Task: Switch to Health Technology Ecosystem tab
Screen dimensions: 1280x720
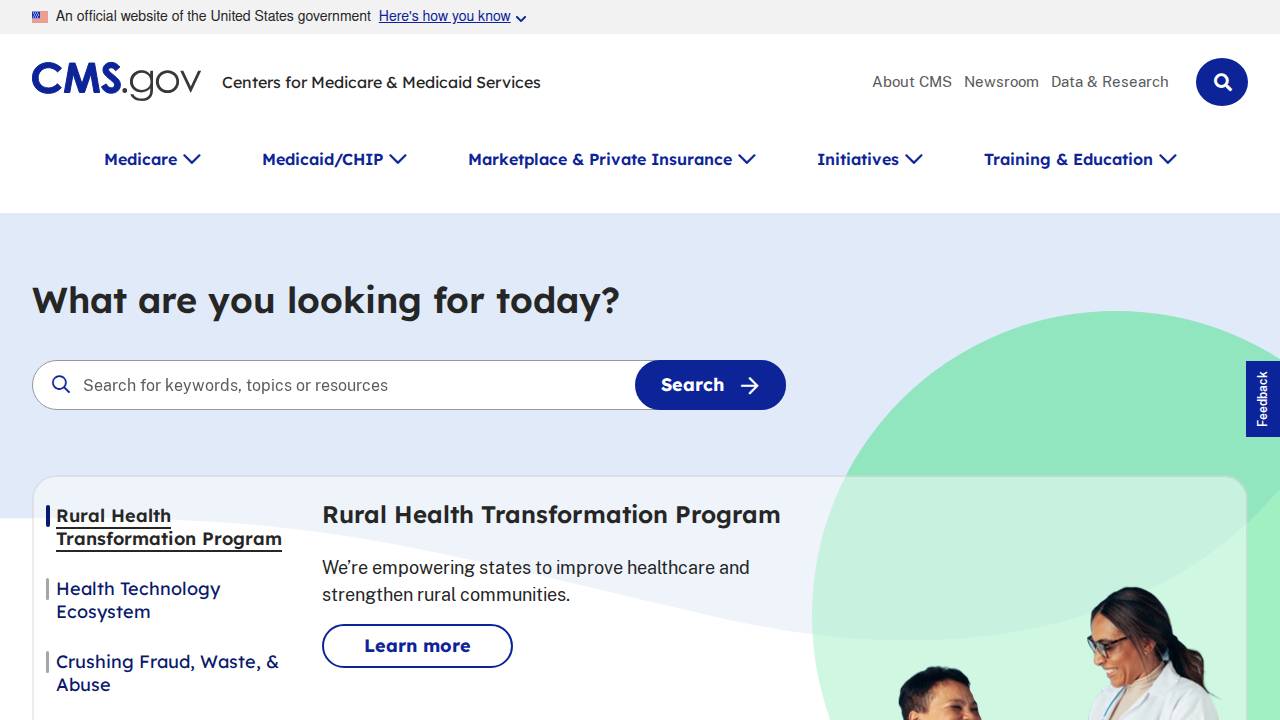Action: [138, 600]
